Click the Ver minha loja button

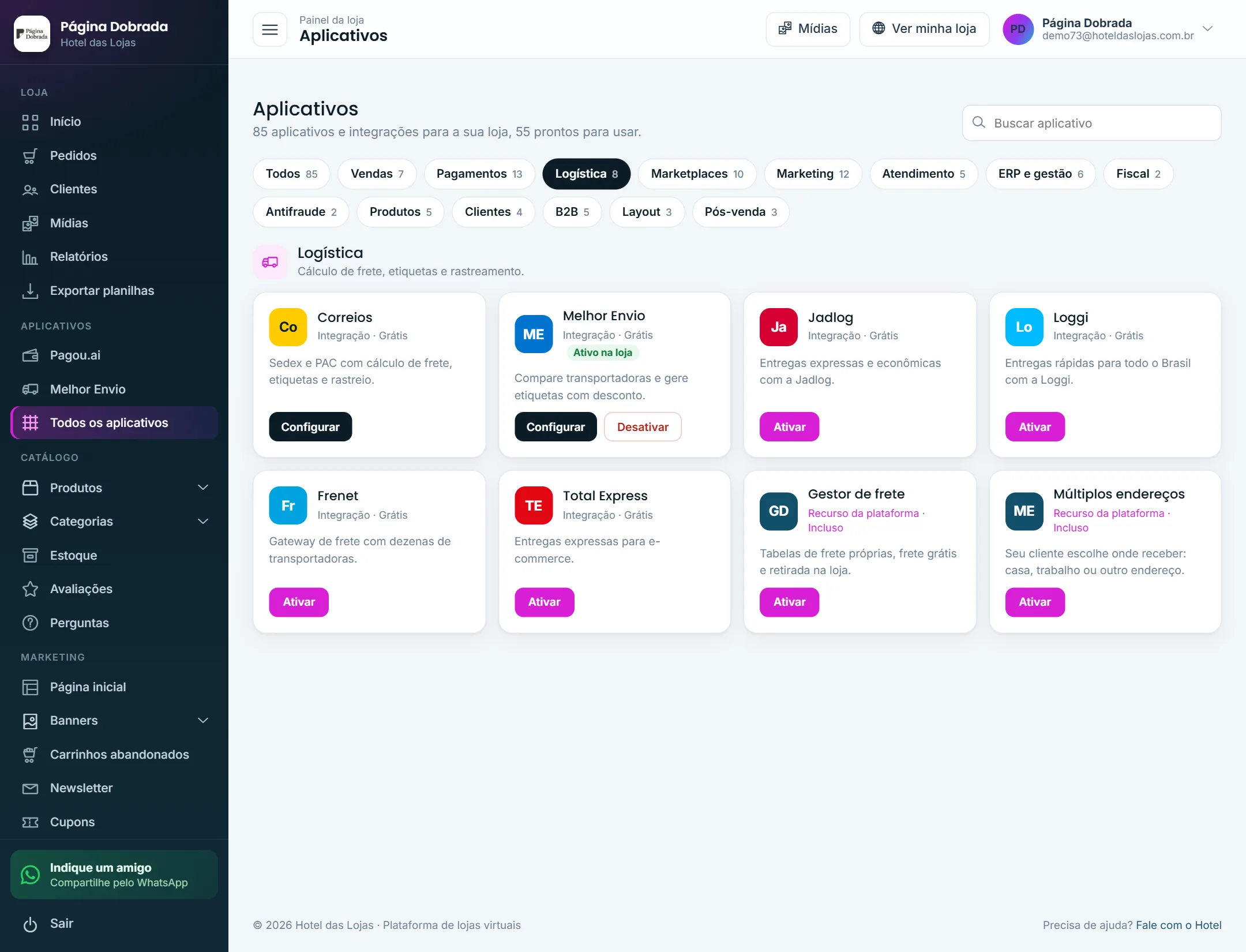coord(924,29)
